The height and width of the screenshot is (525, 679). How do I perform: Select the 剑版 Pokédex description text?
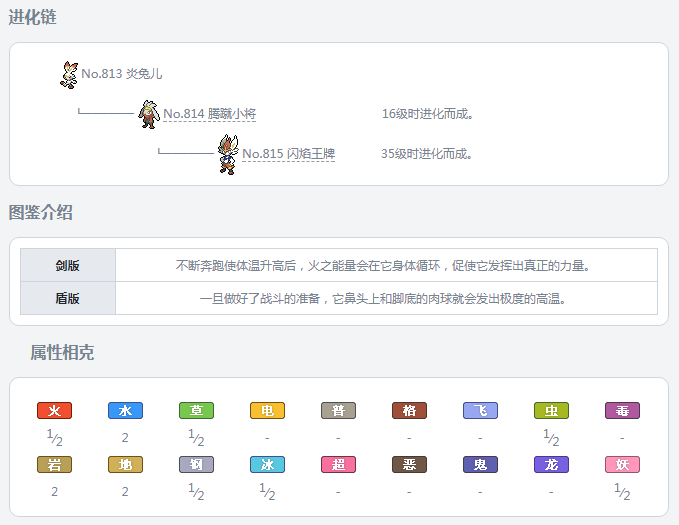(x=383, y=266)
